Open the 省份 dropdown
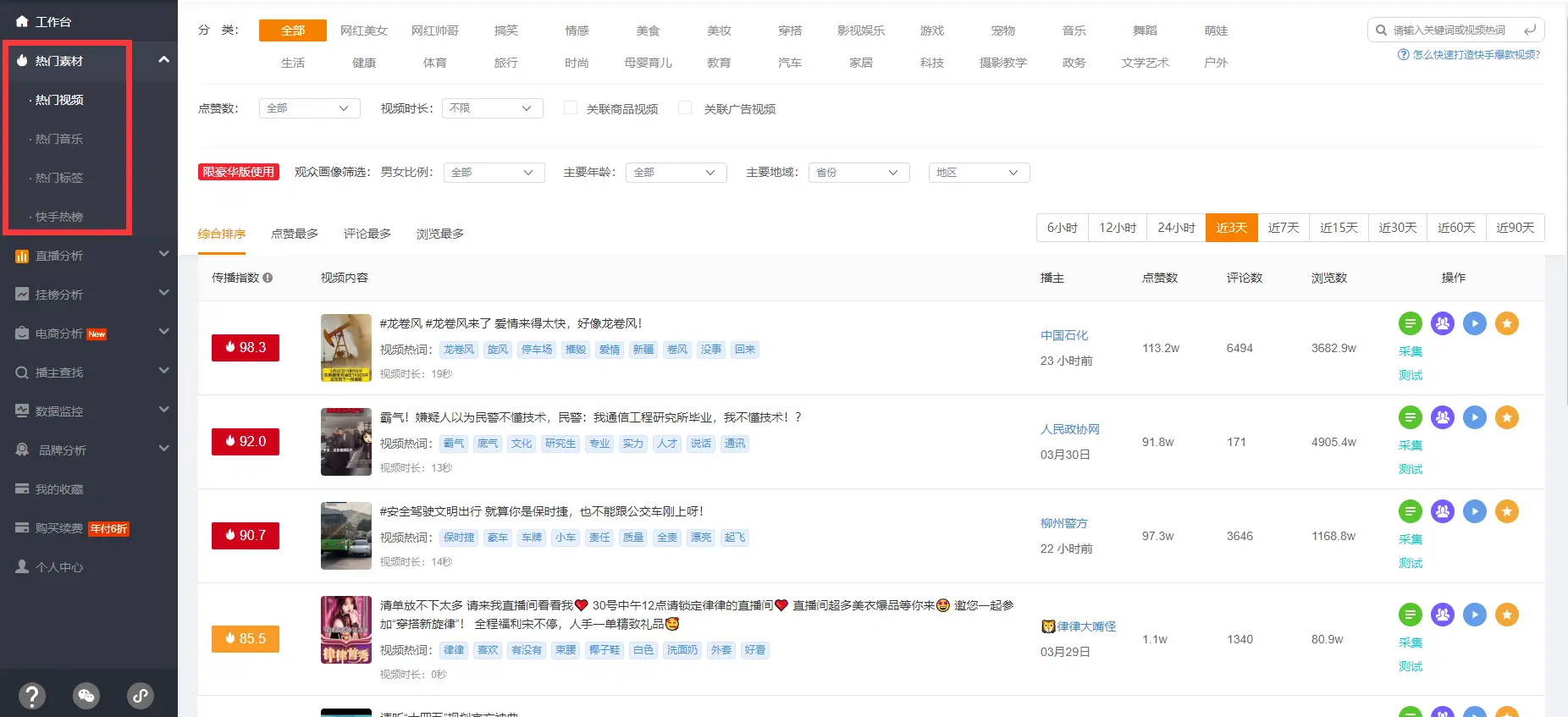The image size is (1568, 717). [x=859, y=173]
